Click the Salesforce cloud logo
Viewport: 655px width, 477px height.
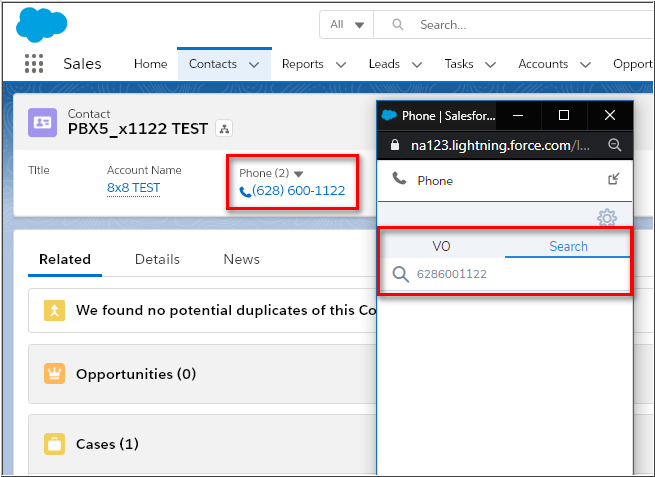pos(41,23)
